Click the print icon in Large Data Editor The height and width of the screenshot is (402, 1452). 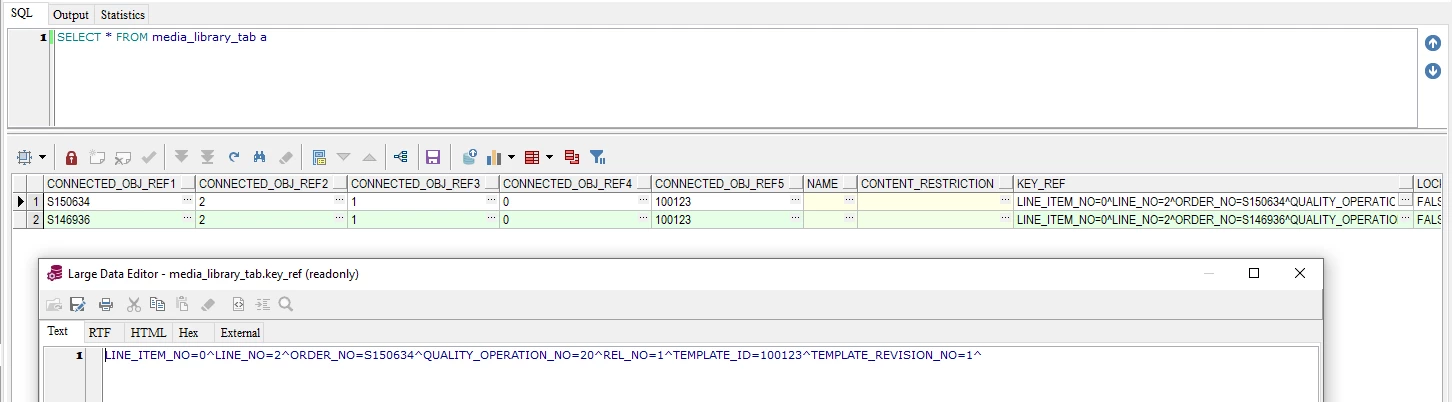point(106,304)
